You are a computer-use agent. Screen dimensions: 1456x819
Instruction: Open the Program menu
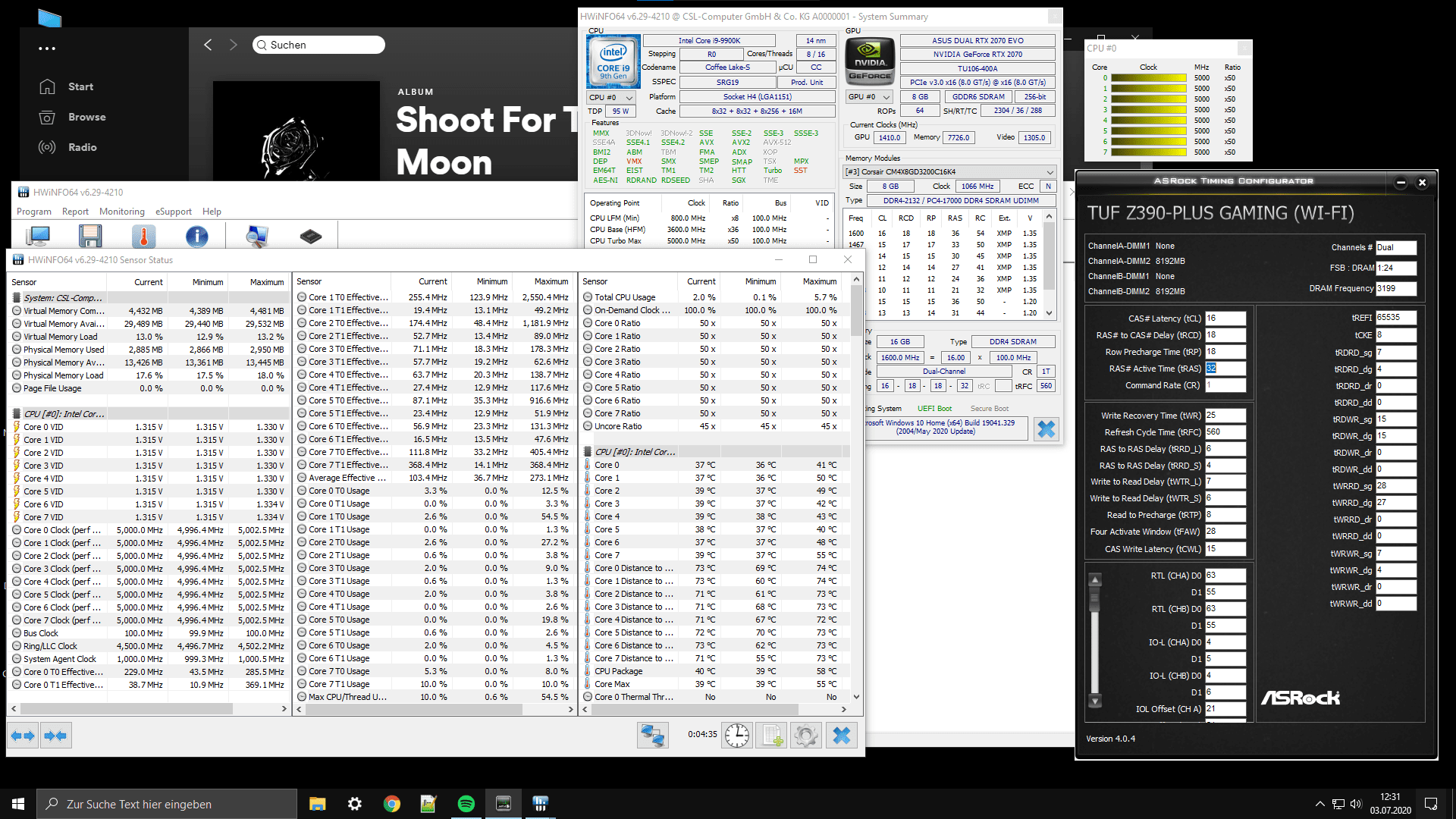34,212
